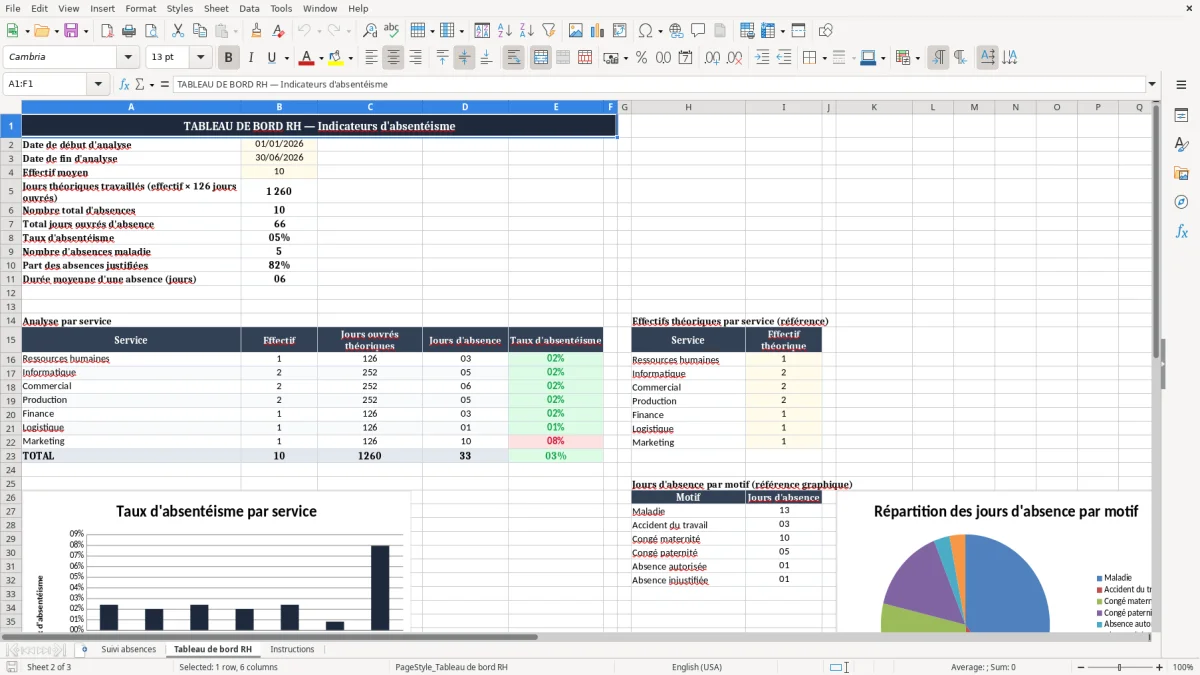Screen dimensions: 1200x675
Task: Click the Print icon
Action: (128, 31)
